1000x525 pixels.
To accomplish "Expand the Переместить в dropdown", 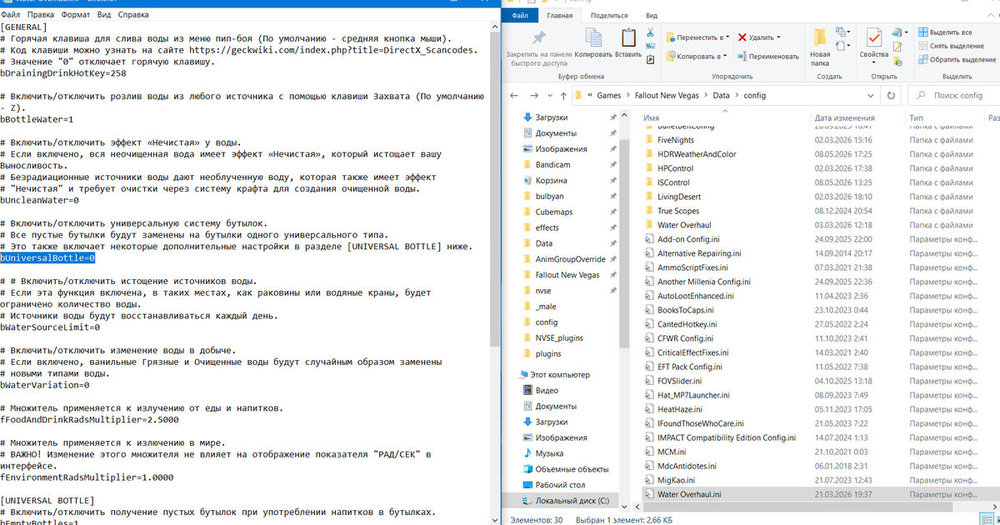I will pyautogui.click(x=728, y=37).
